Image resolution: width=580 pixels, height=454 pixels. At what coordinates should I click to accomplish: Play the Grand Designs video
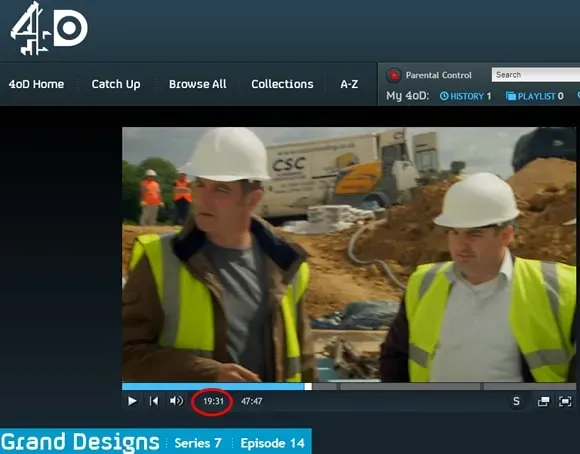tap(132, 401)
